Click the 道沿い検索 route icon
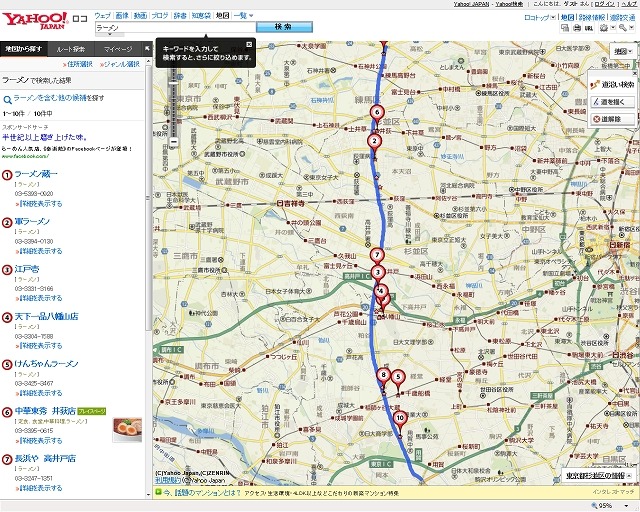The height and width of the screenshot is (512, 640). pos(595,84)
